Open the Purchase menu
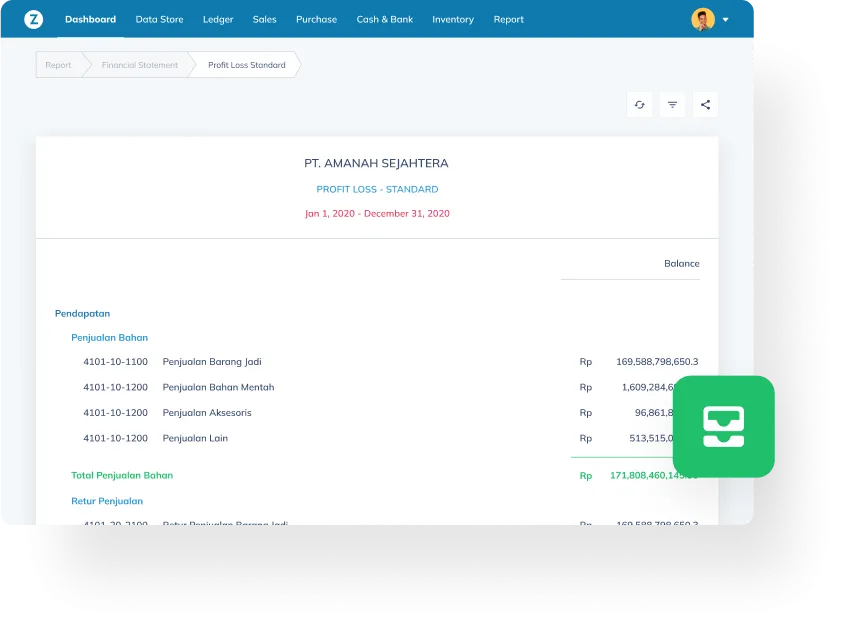The width and height of the screenshot is (848, 633). [316, 19]
